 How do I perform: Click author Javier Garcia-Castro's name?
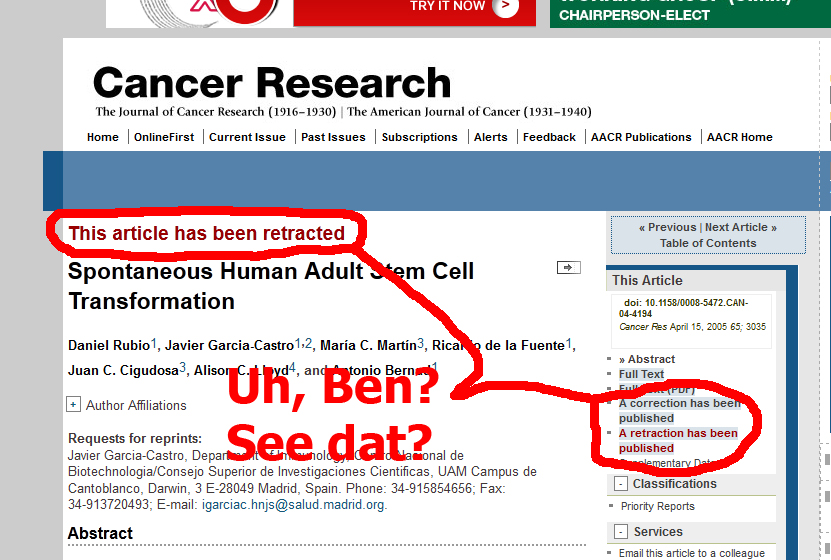point(229,345)
